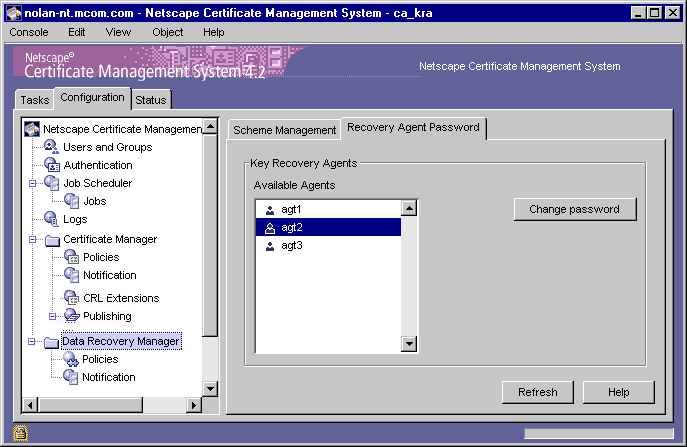The width and height of the screenshot is (687, 447).
Task: Collapse the Data Recovery Manager node
Action: (32, 341)
